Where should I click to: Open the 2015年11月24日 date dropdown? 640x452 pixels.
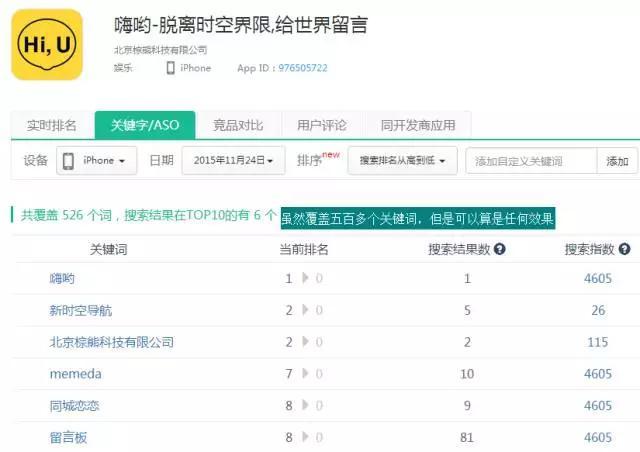(x=233, y=160)
